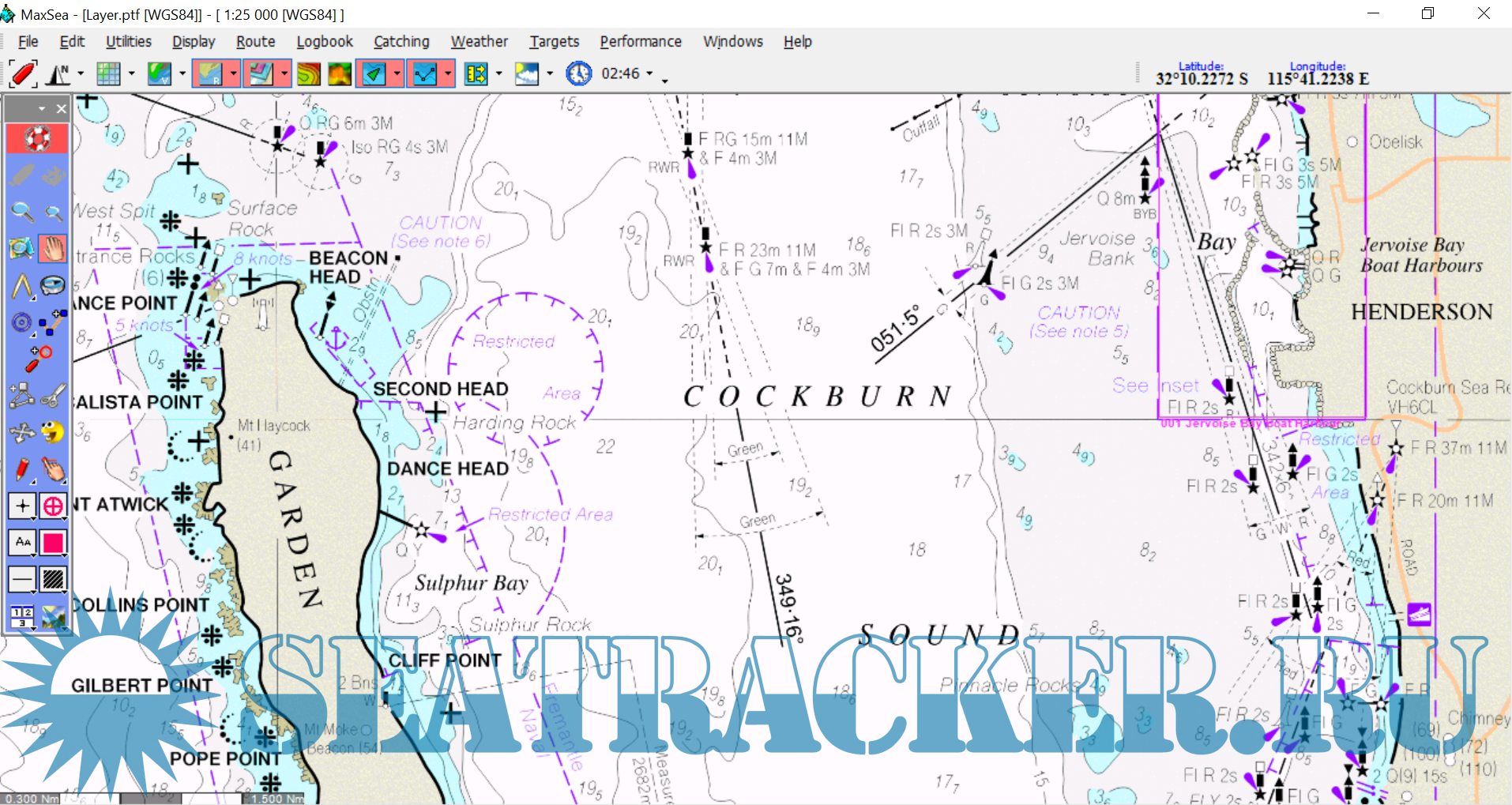Open the pink fill color swatch
This screenshot has height=805, width=1512.
click(53, 543)
